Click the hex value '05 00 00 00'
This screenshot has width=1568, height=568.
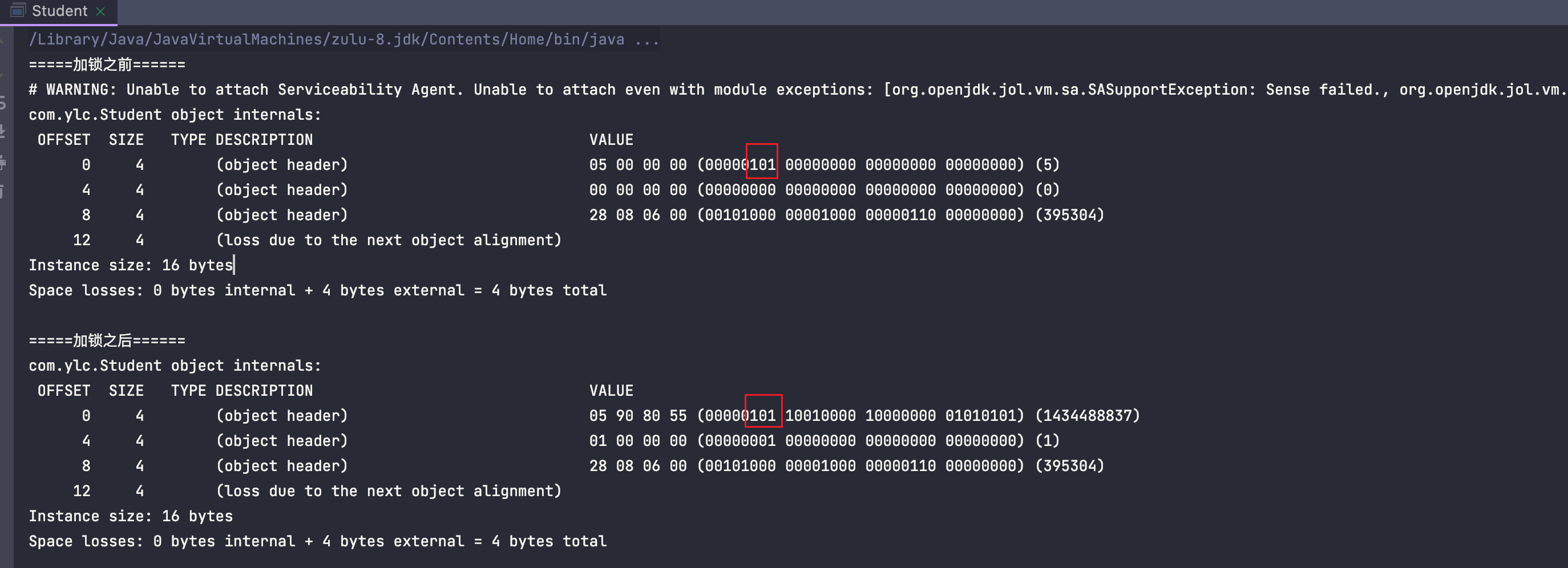pos(638,165)
